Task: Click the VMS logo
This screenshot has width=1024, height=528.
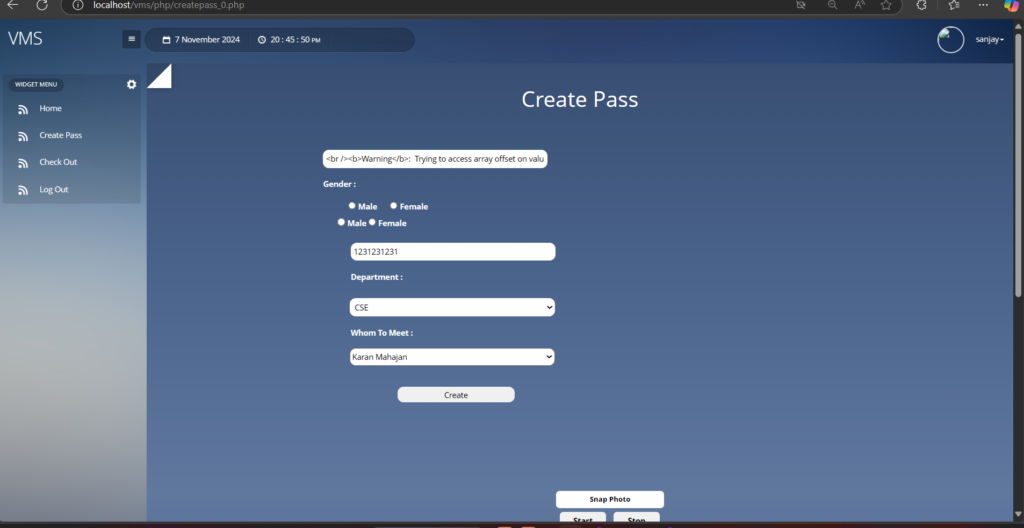Action: pos(25,39)
